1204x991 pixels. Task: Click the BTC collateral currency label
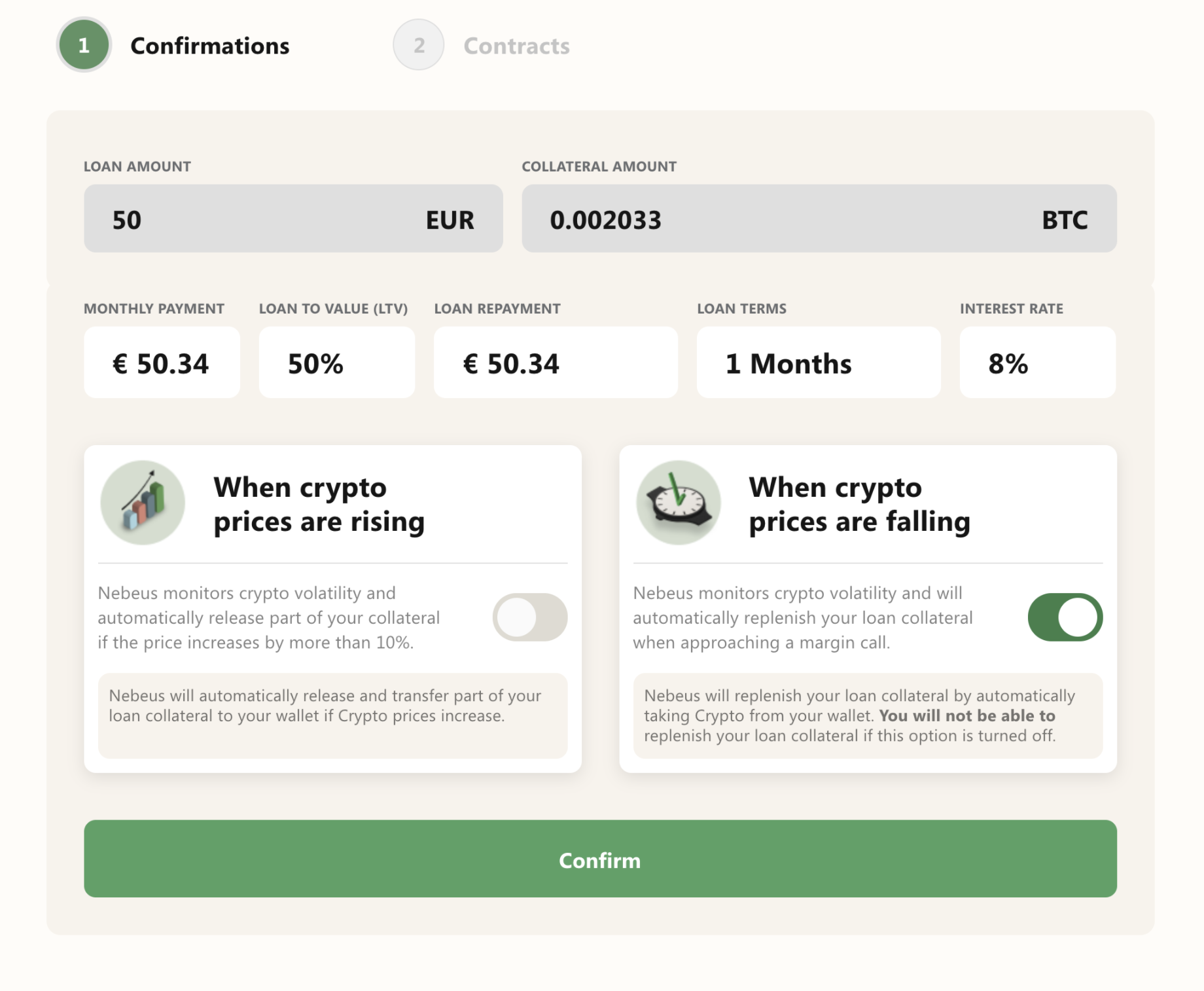click(x=1065, y=220)
